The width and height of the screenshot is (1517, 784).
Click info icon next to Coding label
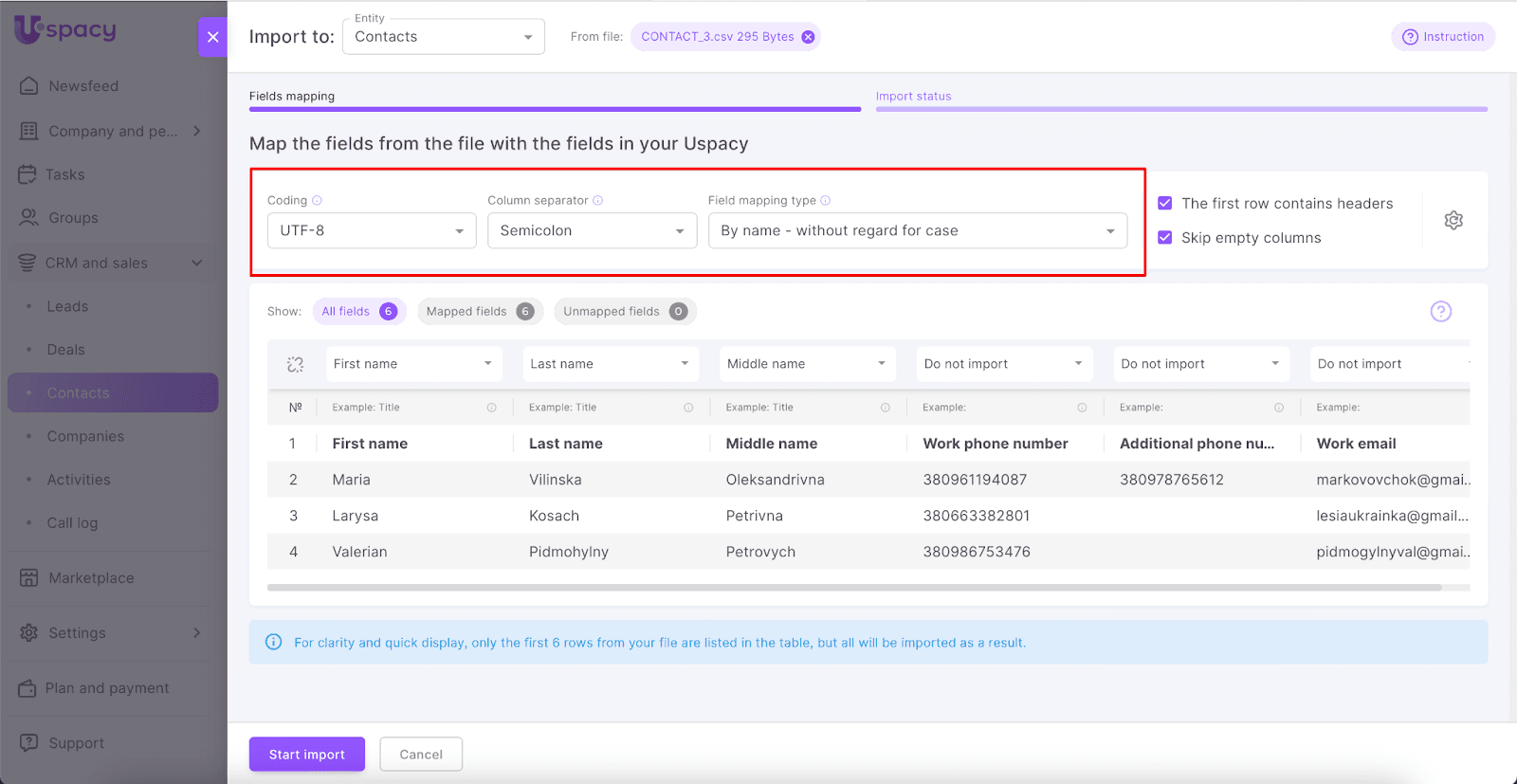pos(318,200)
